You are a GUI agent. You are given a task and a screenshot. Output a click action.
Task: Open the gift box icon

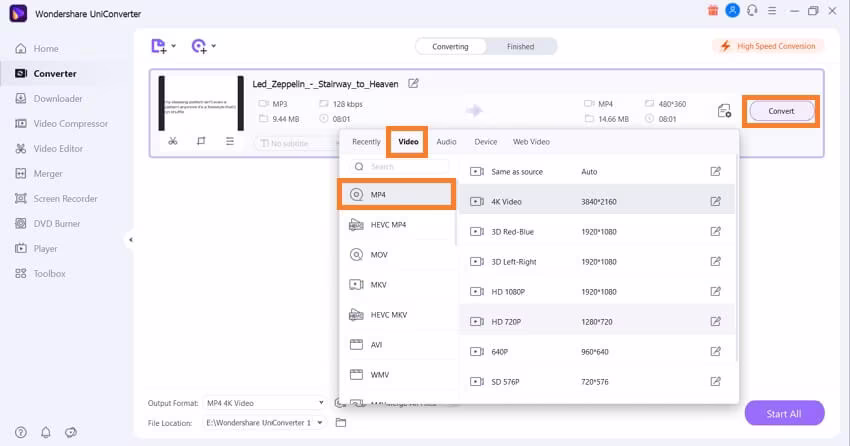[x=713, y=10]
